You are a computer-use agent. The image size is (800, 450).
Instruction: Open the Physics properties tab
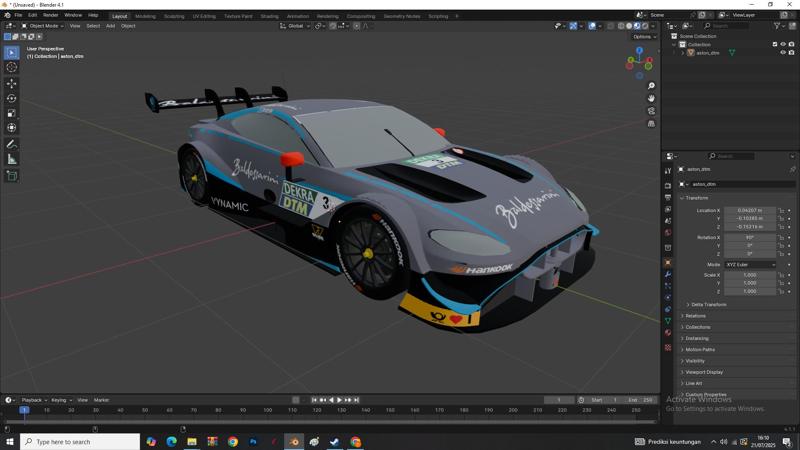pyautogui.click(x=668, y=297)
